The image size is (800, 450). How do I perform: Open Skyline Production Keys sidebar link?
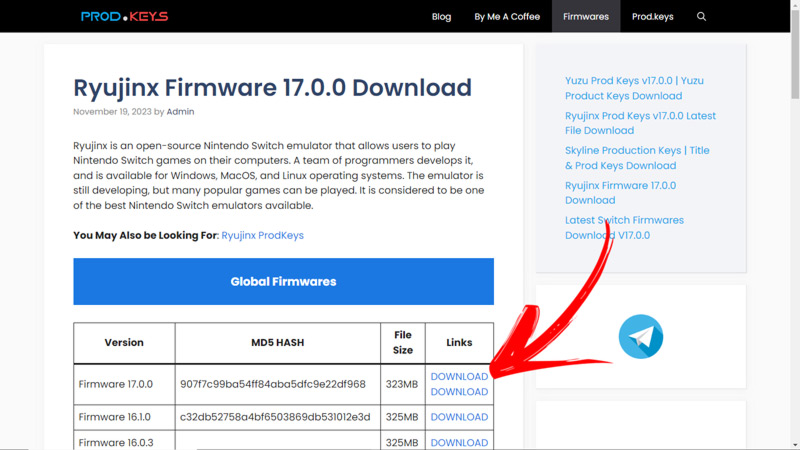[x=637, y=158]
